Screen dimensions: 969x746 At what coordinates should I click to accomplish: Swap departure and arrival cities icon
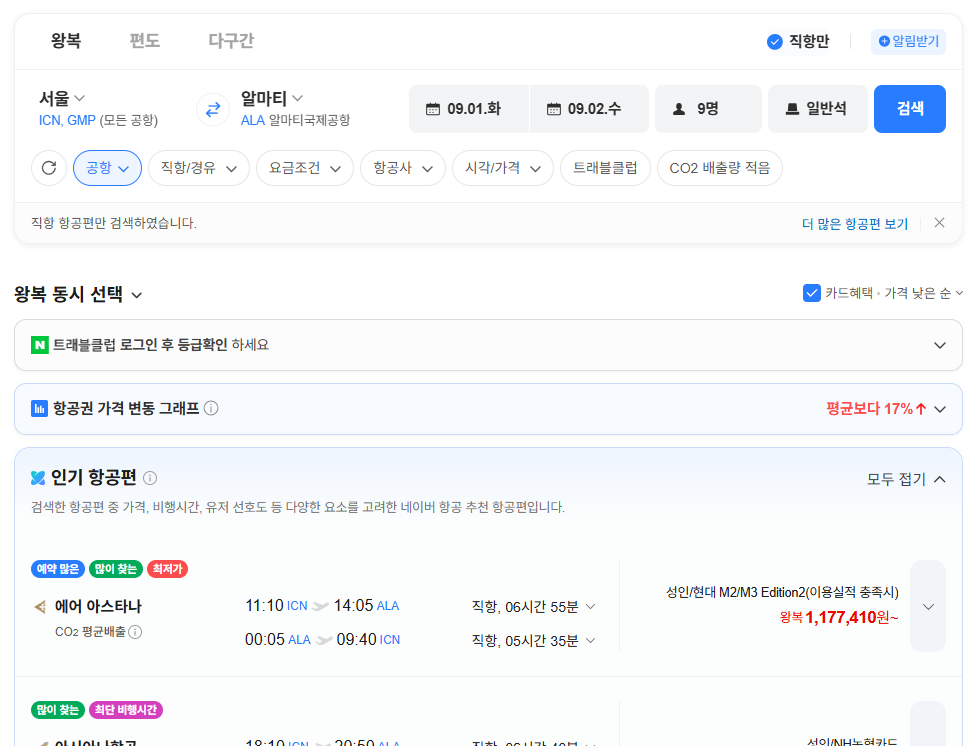tap(213, 109)
